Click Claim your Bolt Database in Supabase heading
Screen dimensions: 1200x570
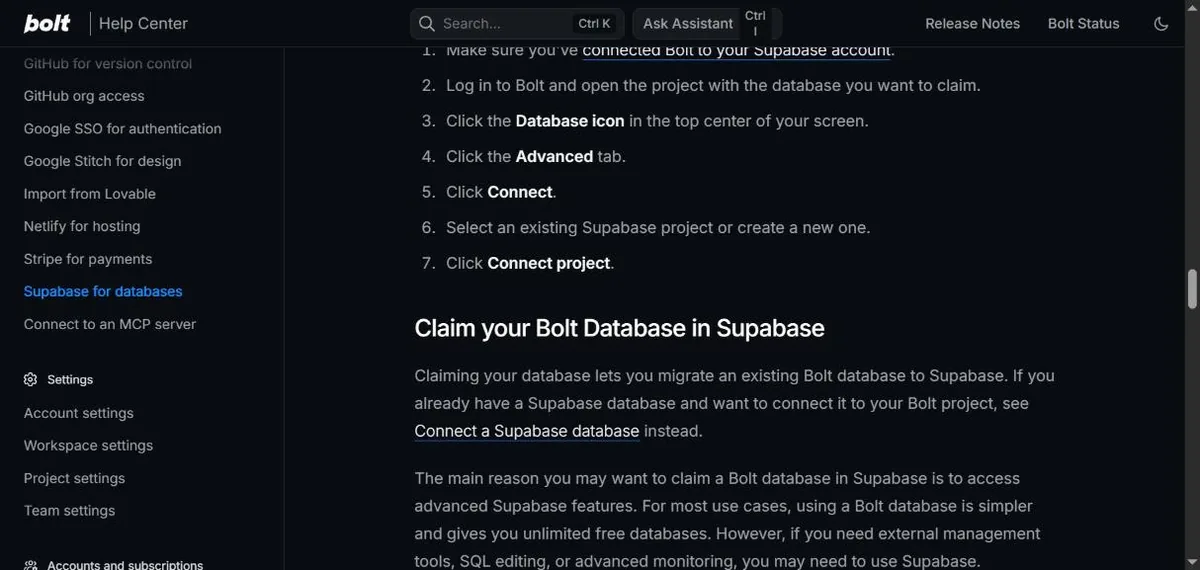[x=619, y=328]
